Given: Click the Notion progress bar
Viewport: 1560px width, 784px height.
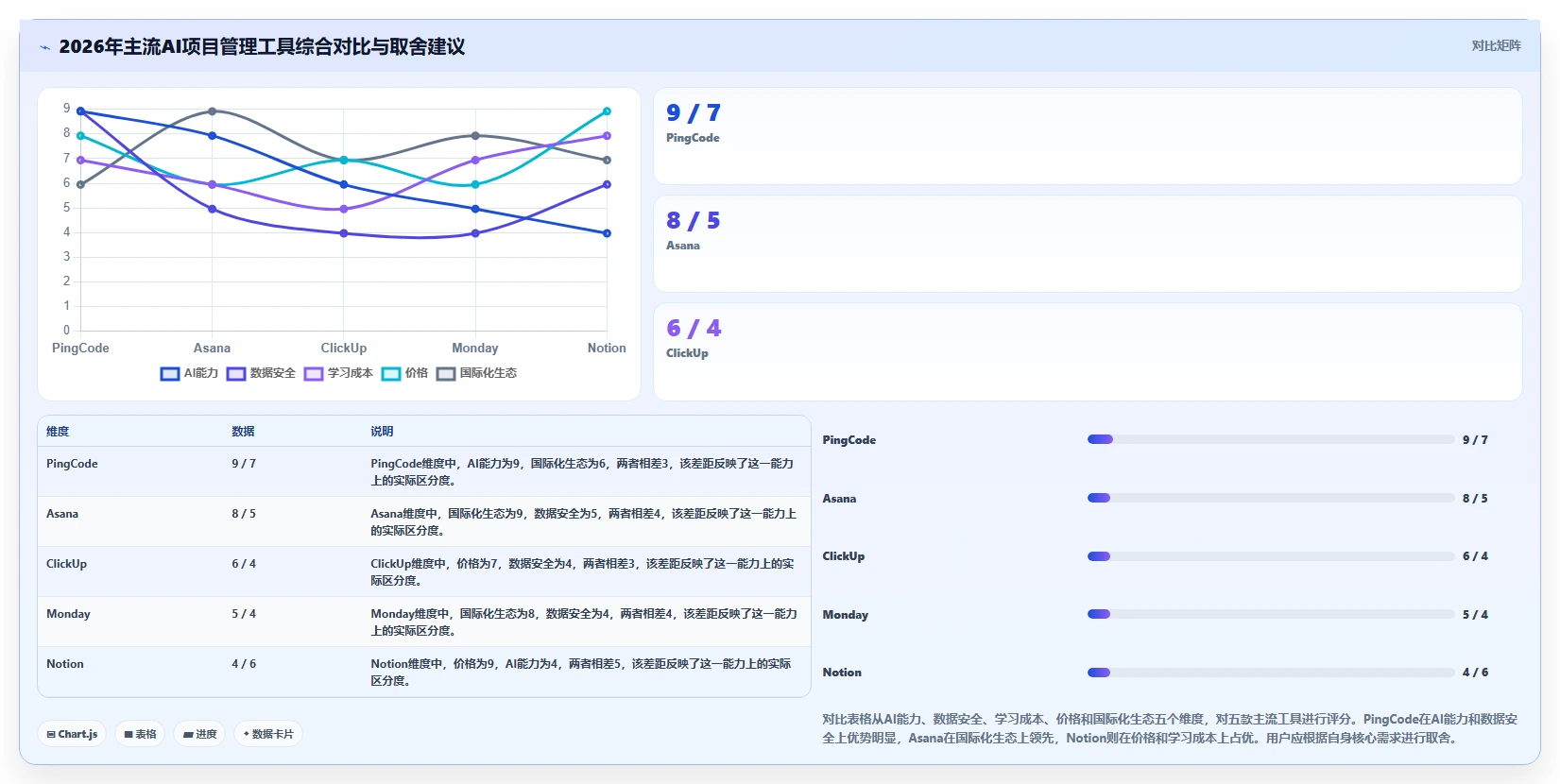Looking at the screenshot, I should coord(1271,673).
